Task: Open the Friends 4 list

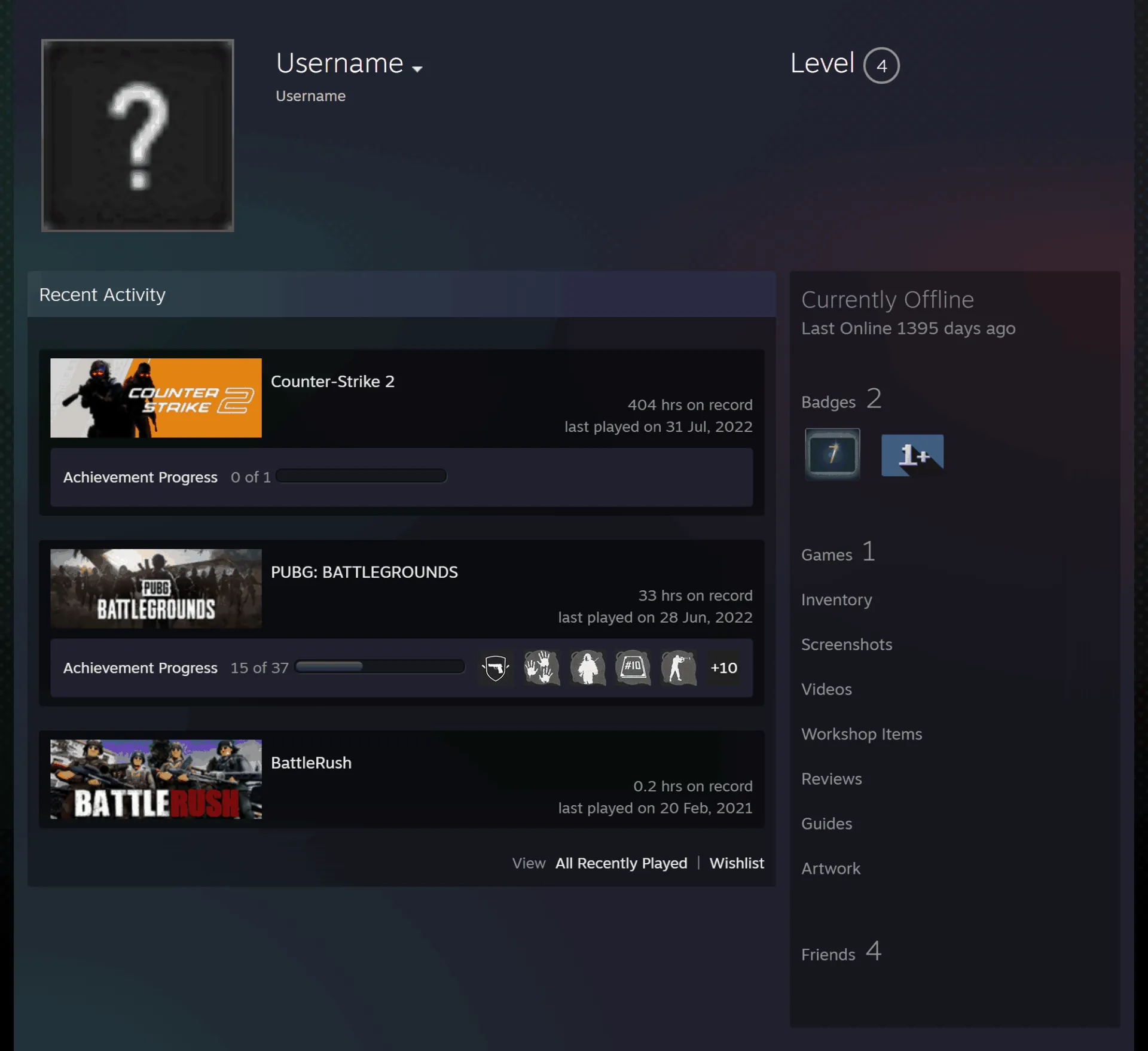Action: 841,952
